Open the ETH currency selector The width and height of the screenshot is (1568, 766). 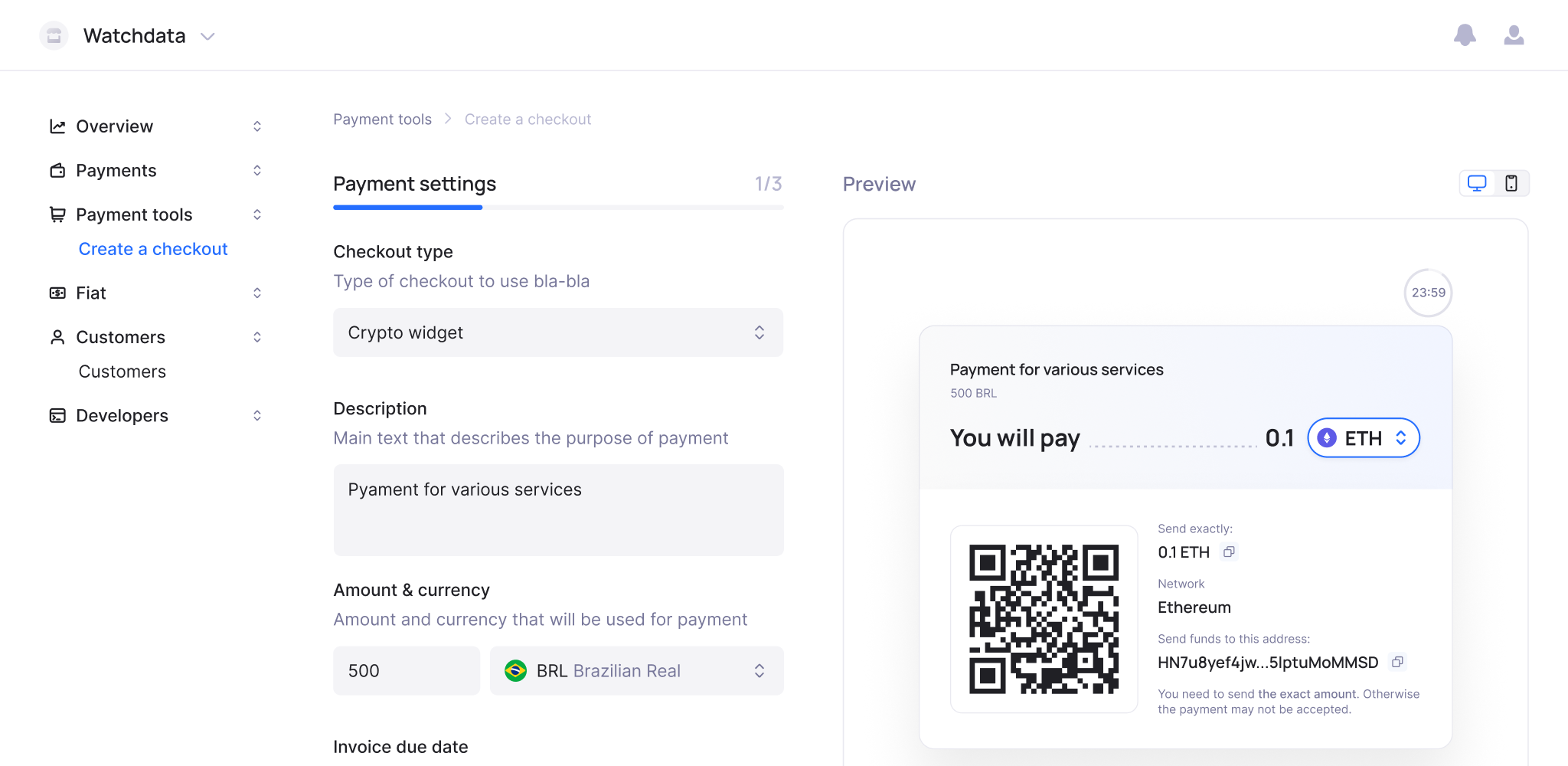pyautogui.click(x=1364, y=438)
